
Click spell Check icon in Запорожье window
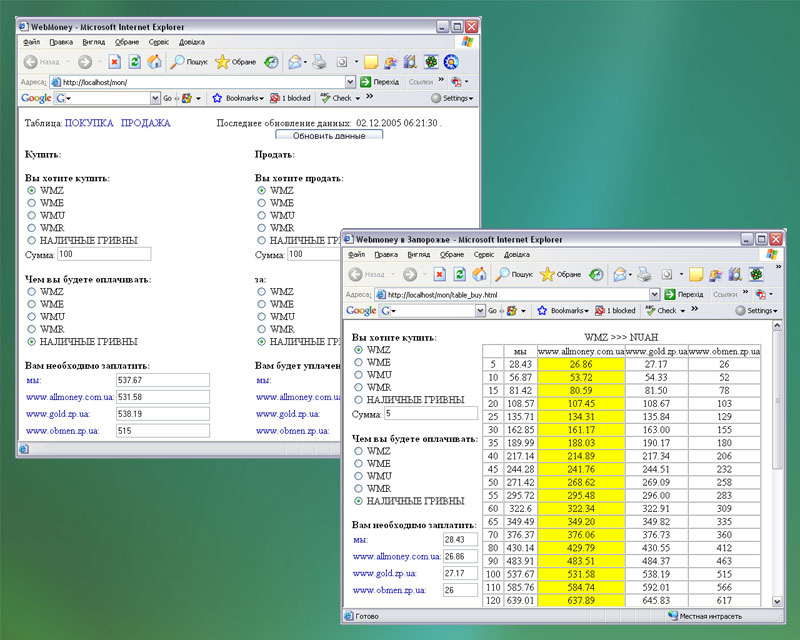(x=650, y=310)
